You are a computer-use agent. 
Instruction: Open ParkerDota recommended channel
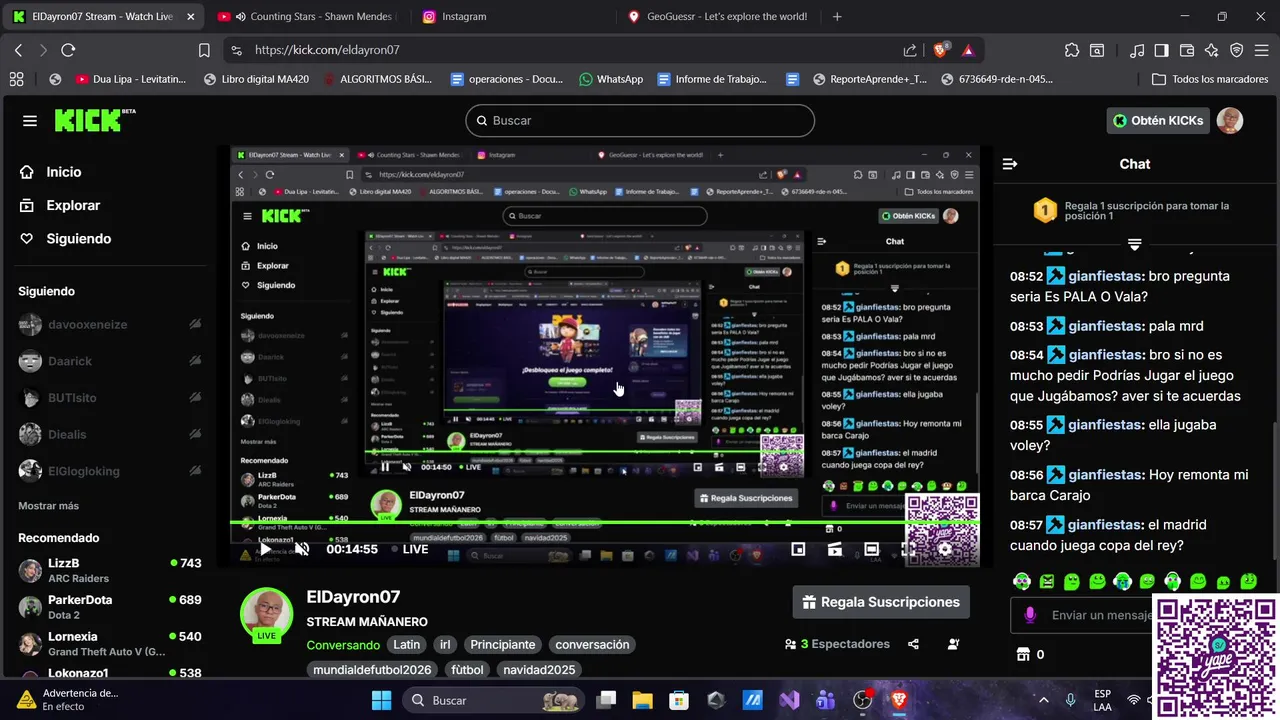(110, 607)
